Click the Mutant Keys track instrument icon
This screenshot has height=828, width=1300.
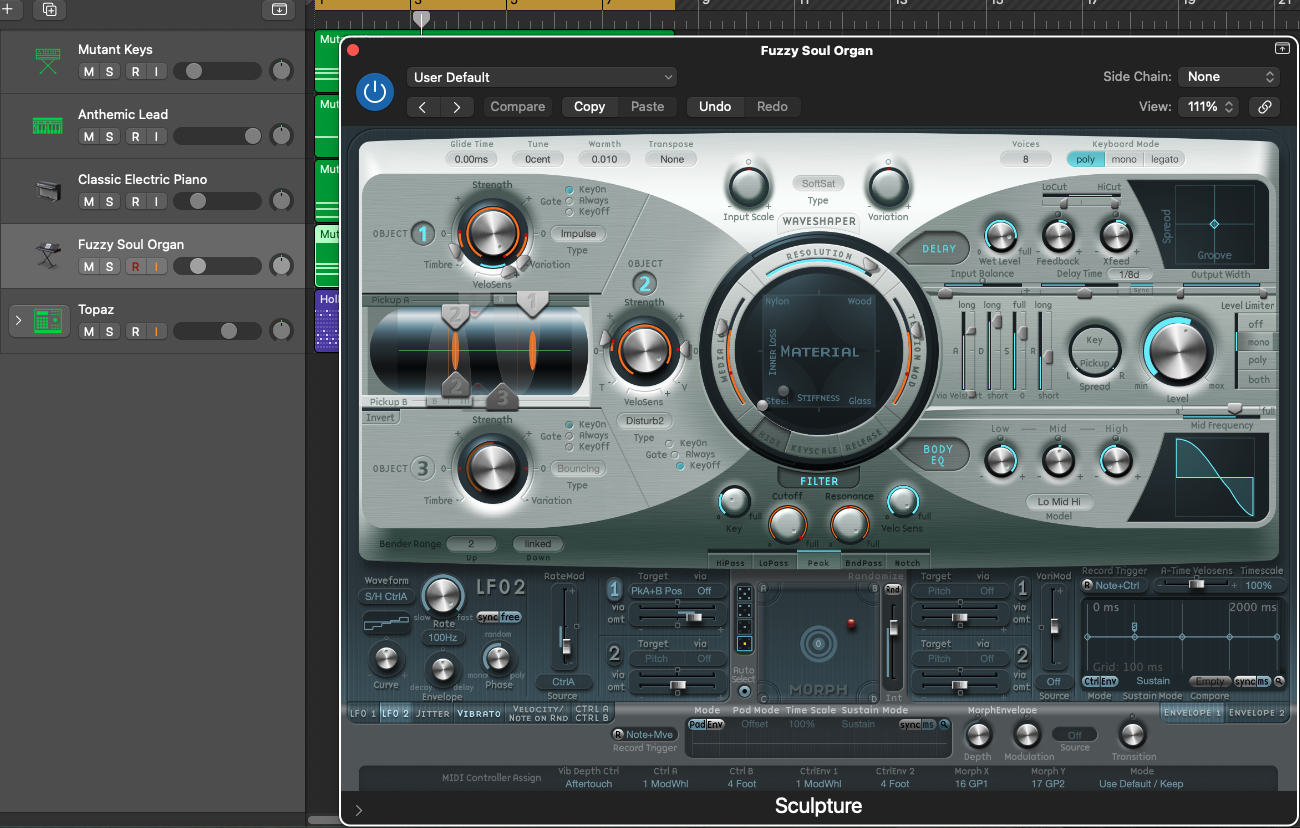coord(47,62)
